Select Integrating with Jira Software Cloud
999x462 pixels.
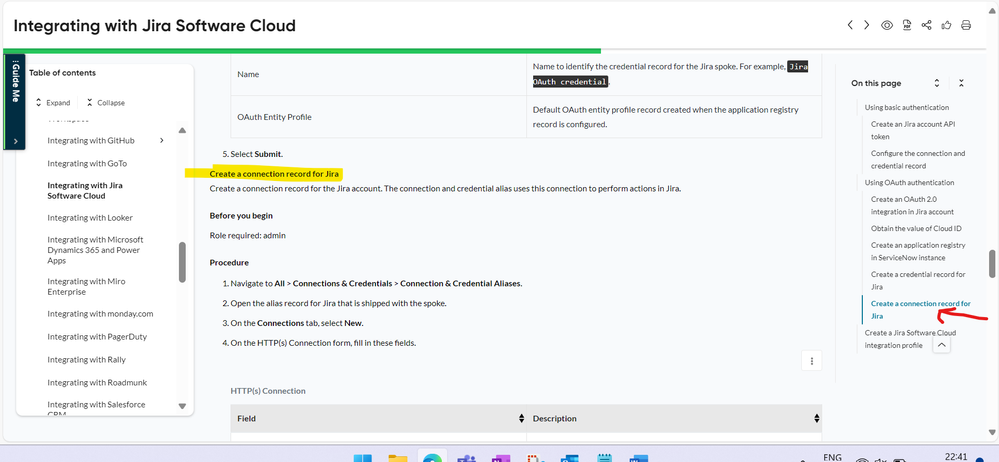click(85, 191)
